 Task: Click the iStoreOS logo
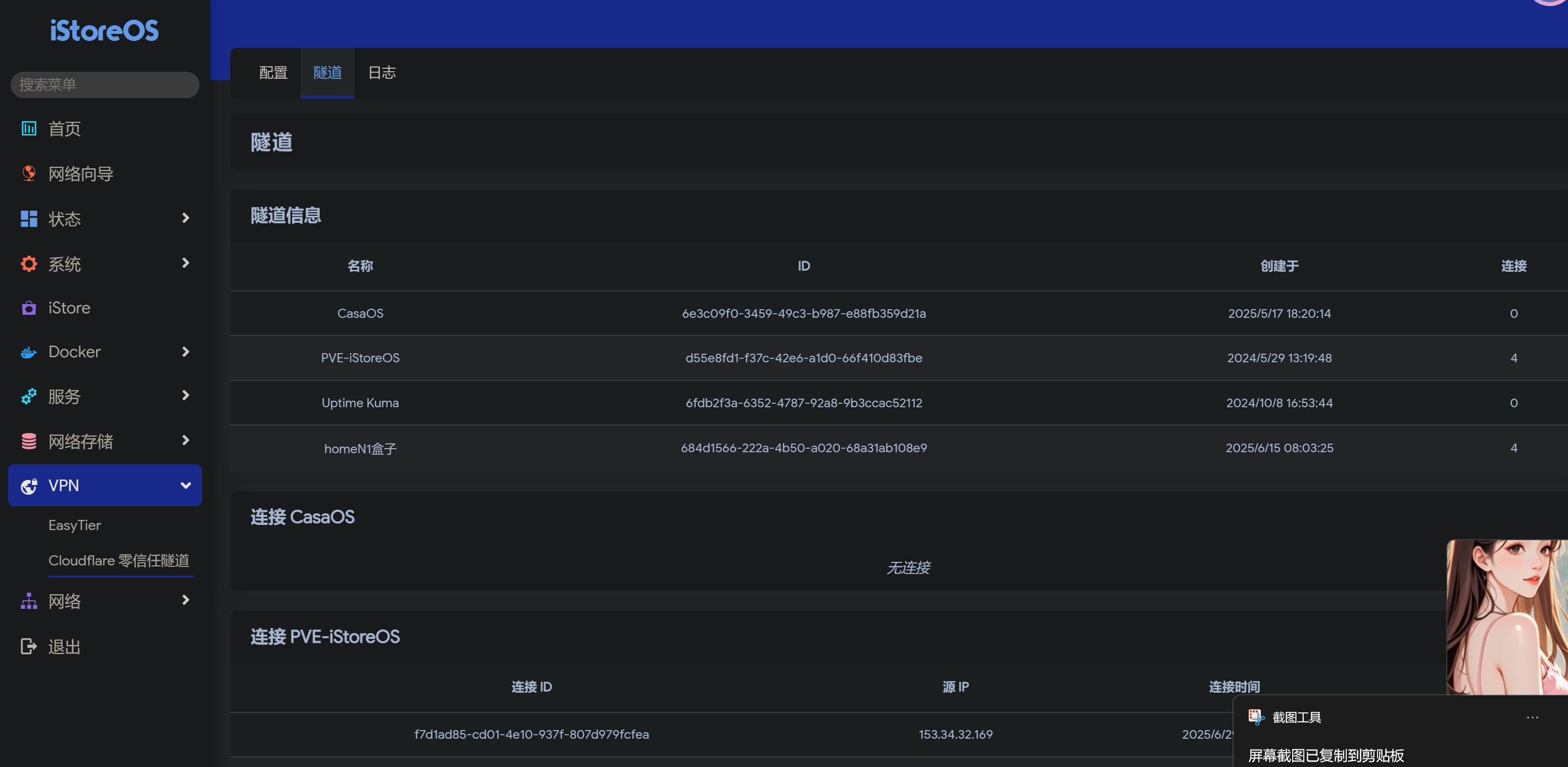(x=104, y=31)
